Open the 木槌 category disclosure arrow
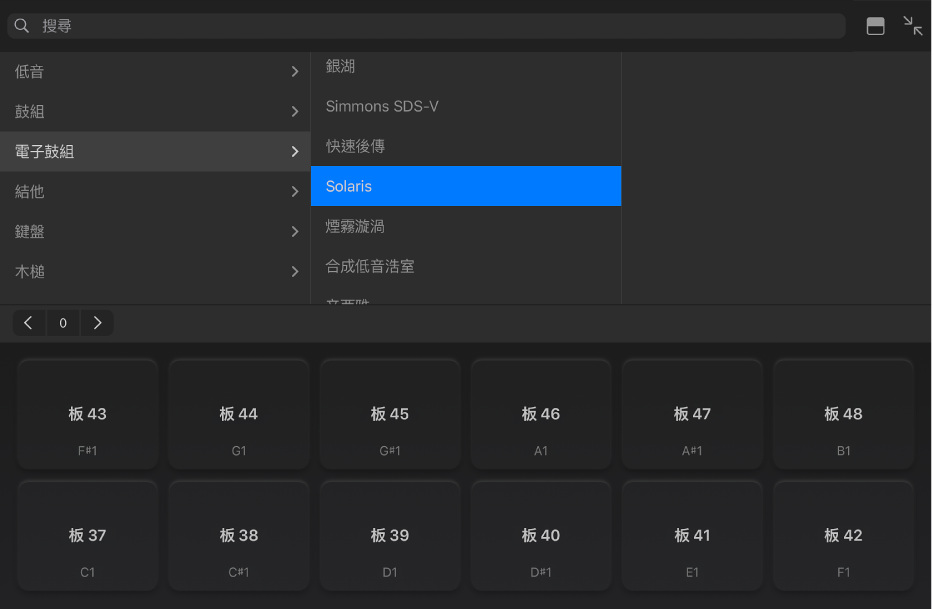Screen dimensions: 934x609 coord(294,271)
